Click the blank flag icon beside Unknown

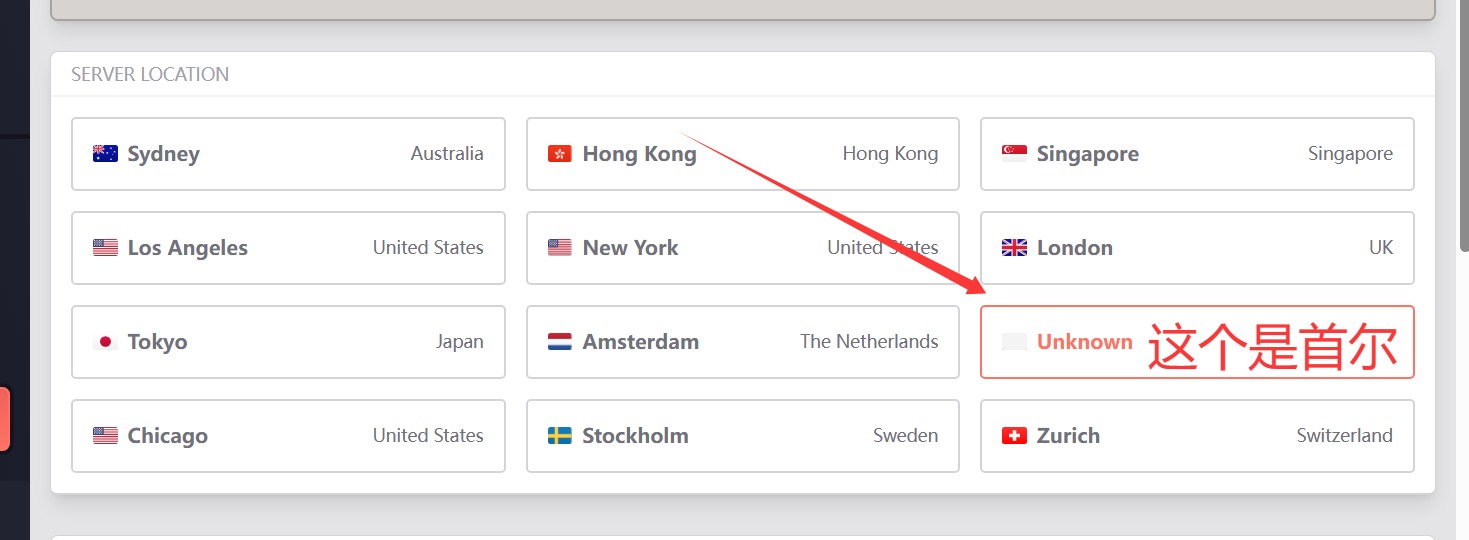1014,342
